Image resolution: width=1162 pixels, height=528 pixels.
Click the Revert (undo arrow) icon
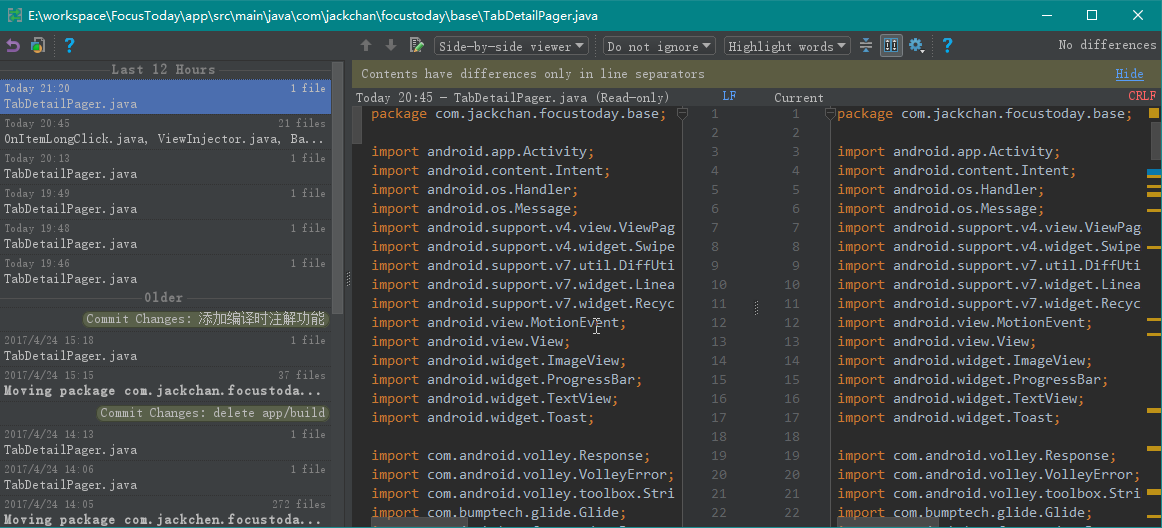[13, 46]
